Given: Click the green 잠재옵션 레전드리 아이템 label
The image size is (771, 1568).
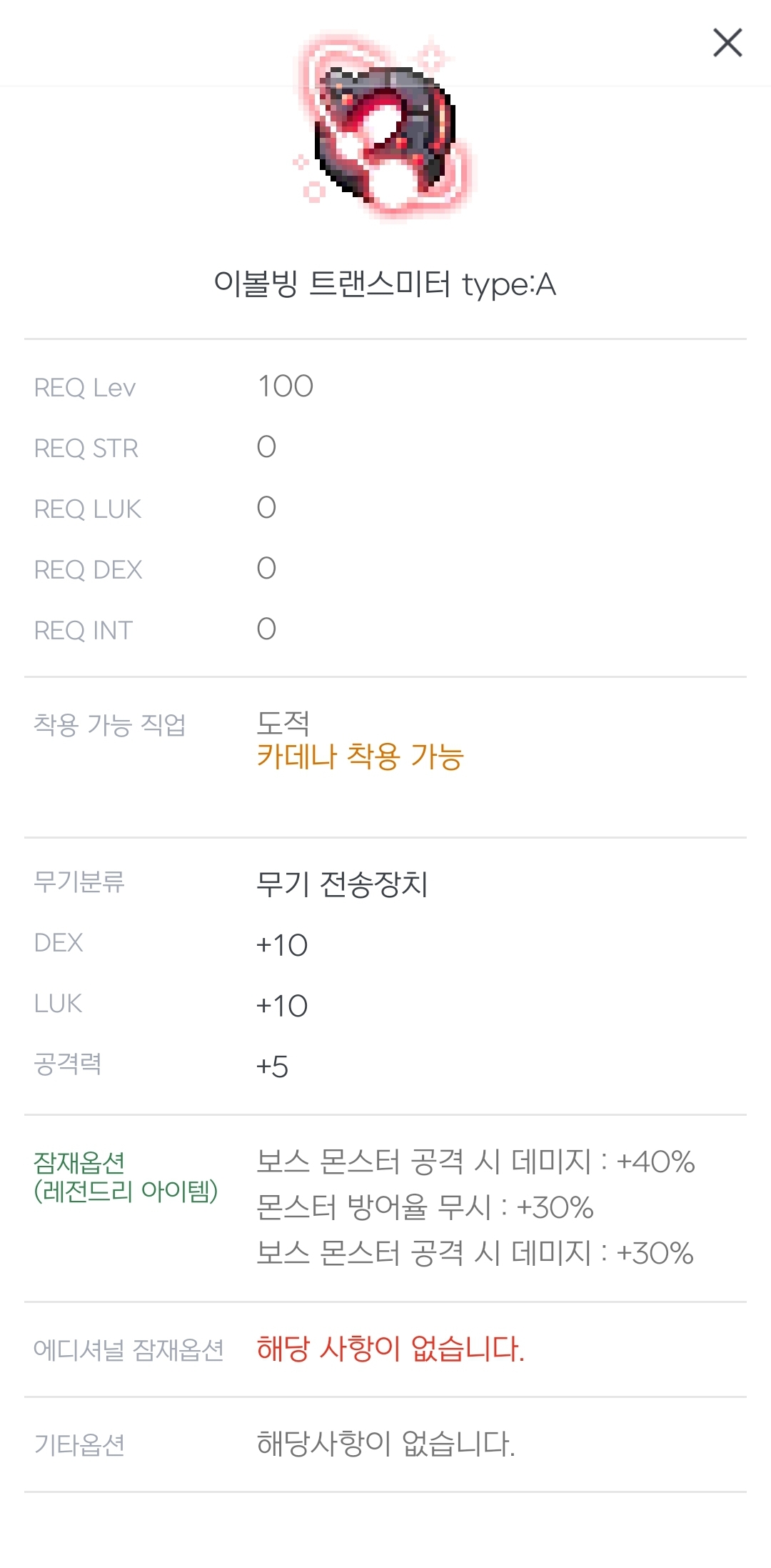Looking at the screenshot, I should tap(126, 1177).
